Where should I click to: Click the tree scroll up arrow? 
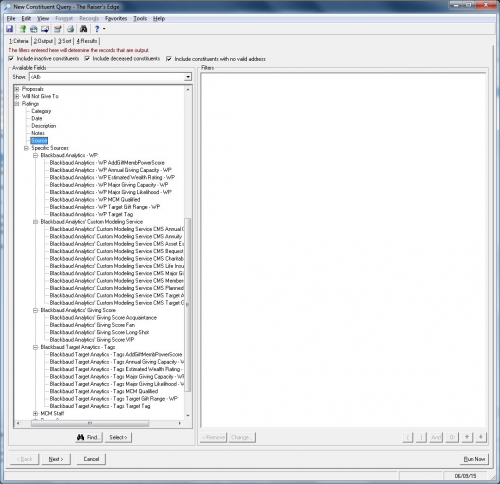click(188, 90)
